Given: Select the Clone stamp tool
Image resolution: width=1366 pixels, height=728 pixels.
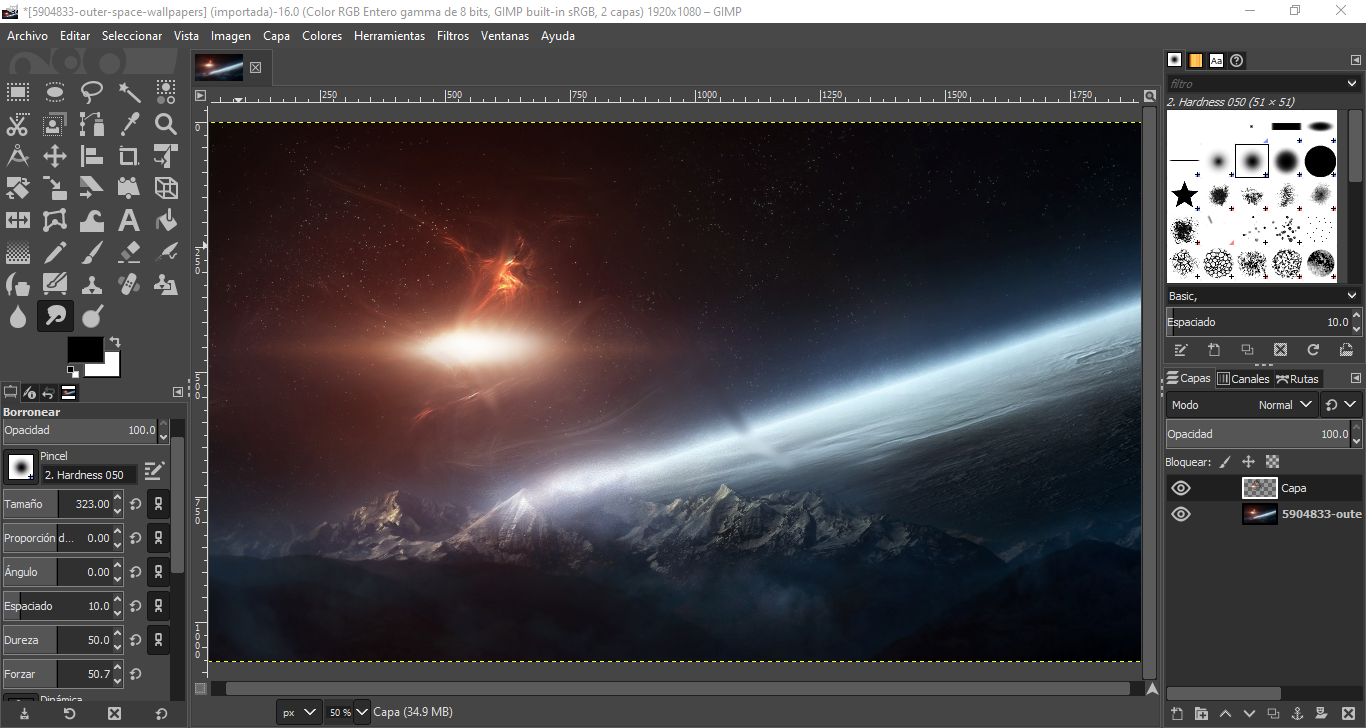Looking at the screenshot, I should (x=92, y=284).
